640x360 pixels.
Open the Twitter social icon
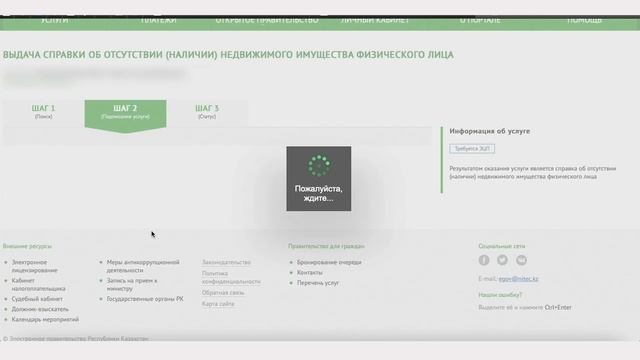[x=502, y=260]
